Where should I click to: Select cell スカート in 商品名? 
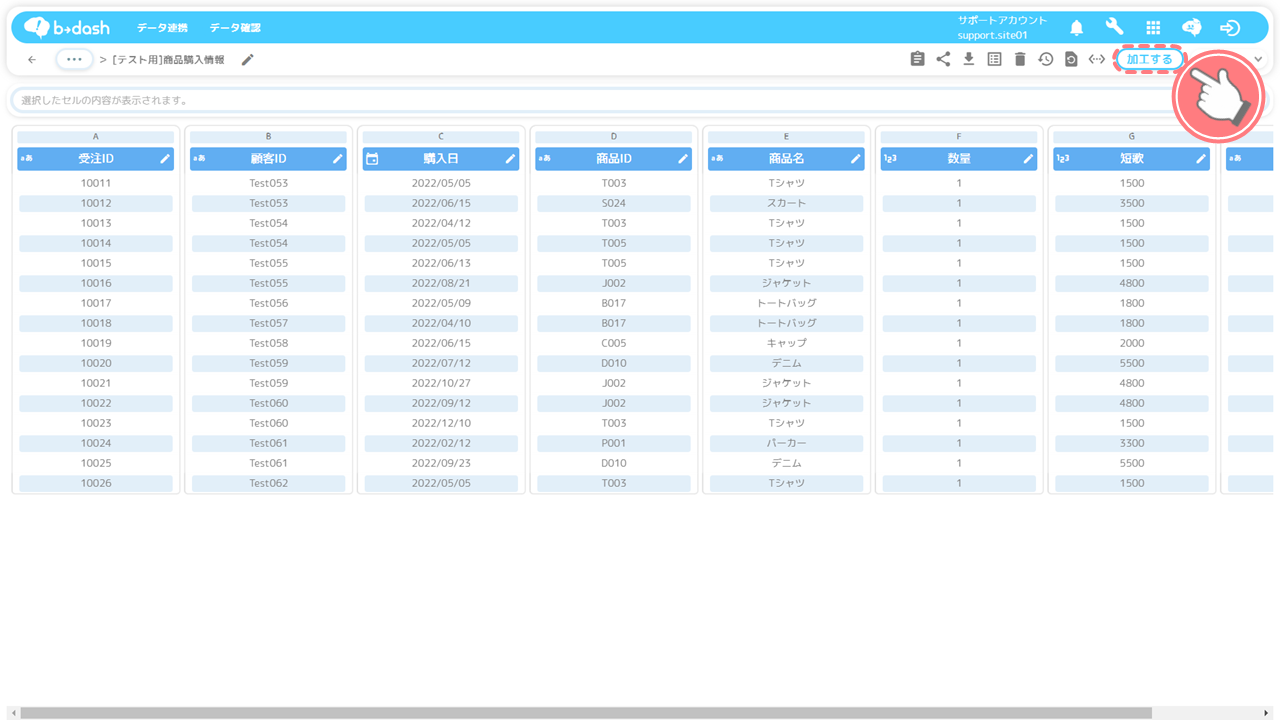[x=786, y=203]
